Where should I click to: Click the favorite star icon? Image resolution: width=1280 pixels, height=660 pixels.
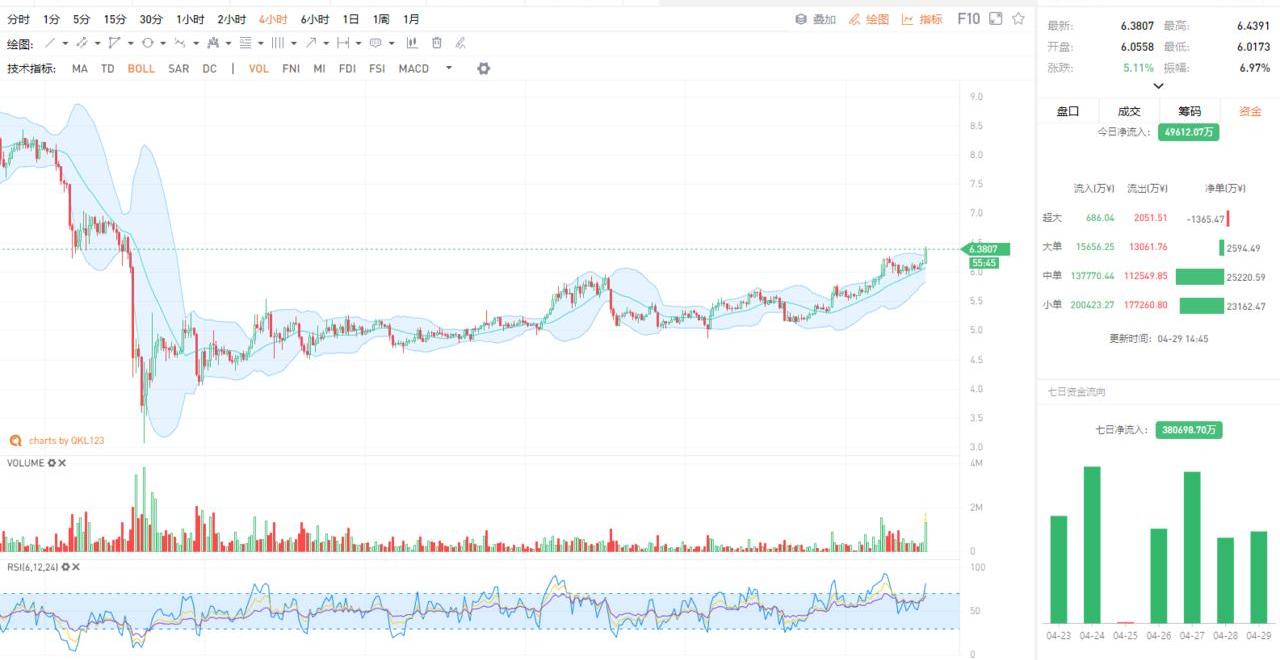[1018, 19]
